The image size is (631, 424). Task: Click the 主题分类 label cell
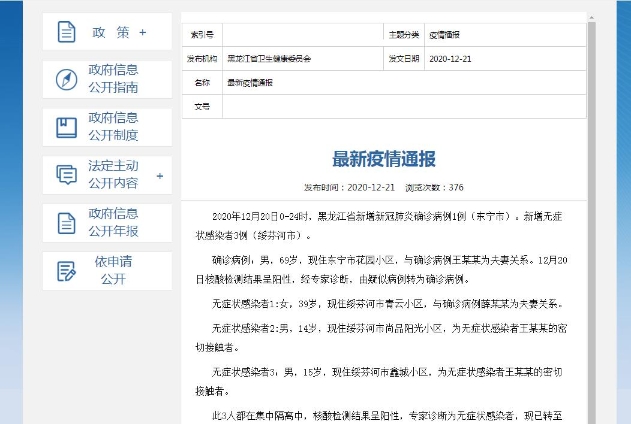click(404, 35)
